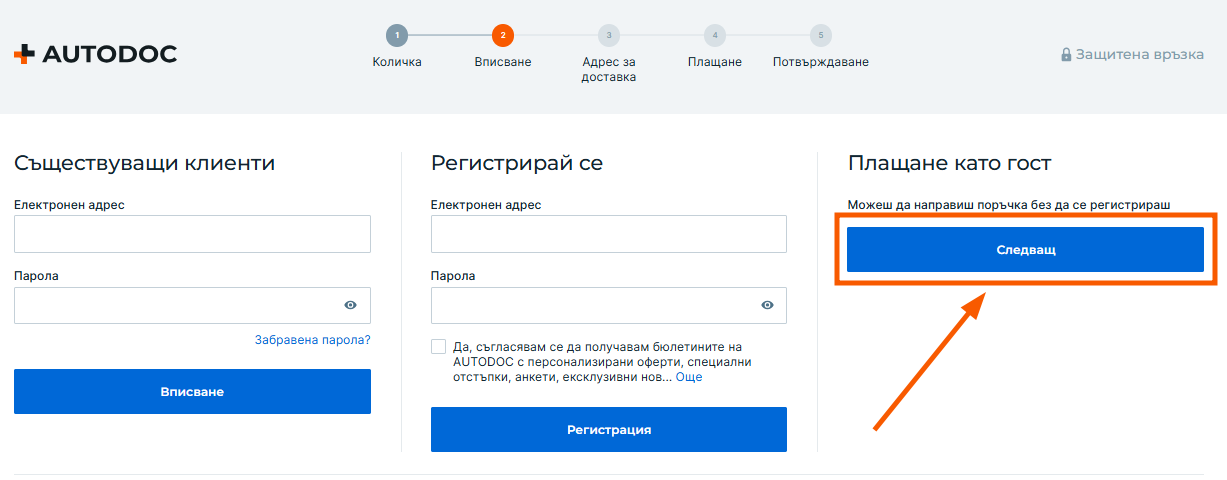Focus registration email address field
Image resolution: width=1227 pixels, height=480 pixels.
(608, 234)
